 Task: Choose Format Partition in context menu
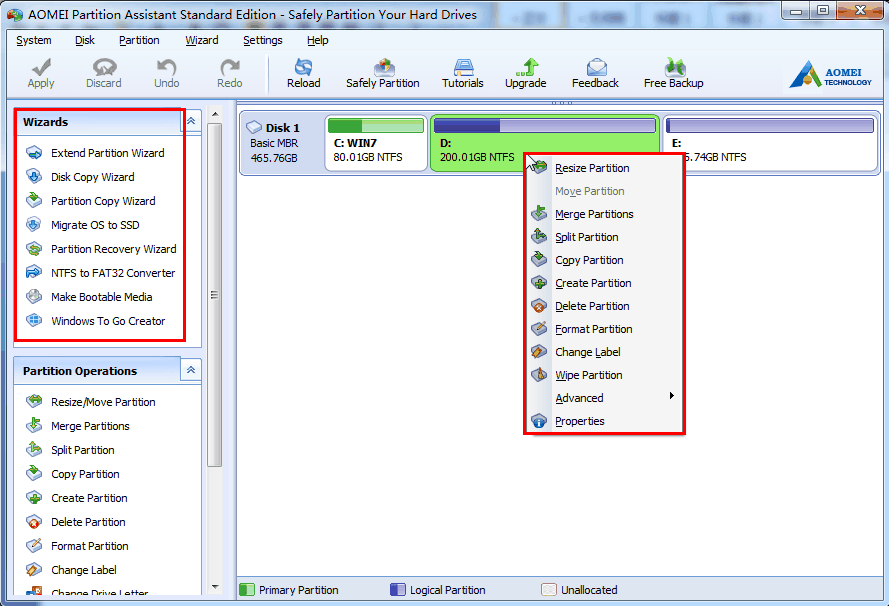(604, 329)
